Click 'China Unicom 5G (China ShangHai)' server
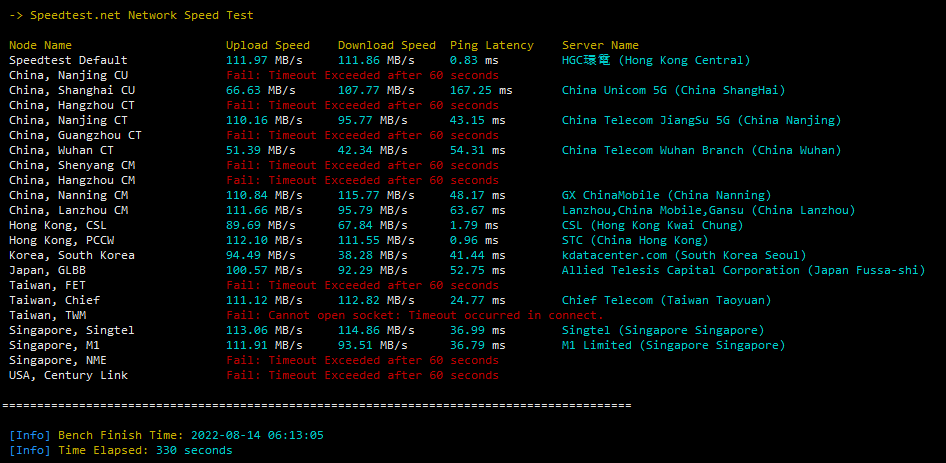946x463 pixels. (674, 91)
